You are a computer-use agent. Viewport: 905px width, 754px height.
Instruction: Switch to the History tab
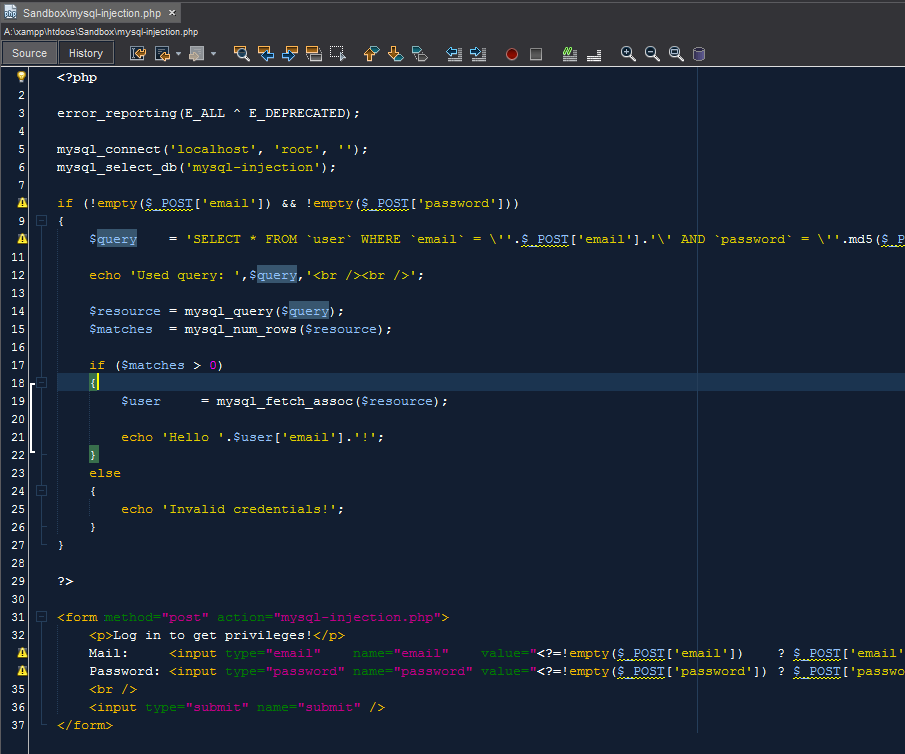pos(85,52)
